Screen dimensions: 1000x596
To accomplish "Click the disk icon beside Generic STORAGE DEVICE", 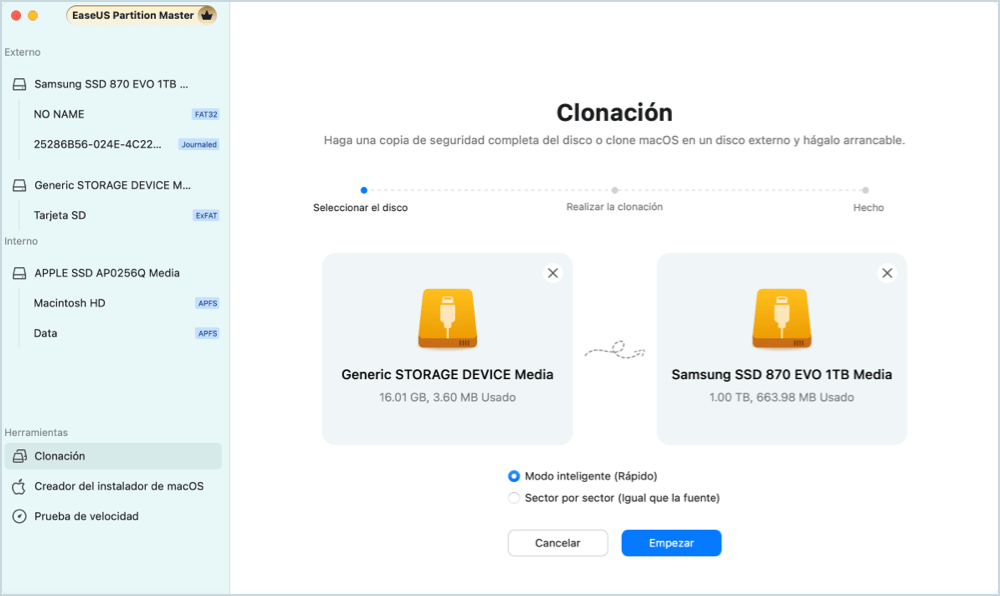I will tap(20, 185).
